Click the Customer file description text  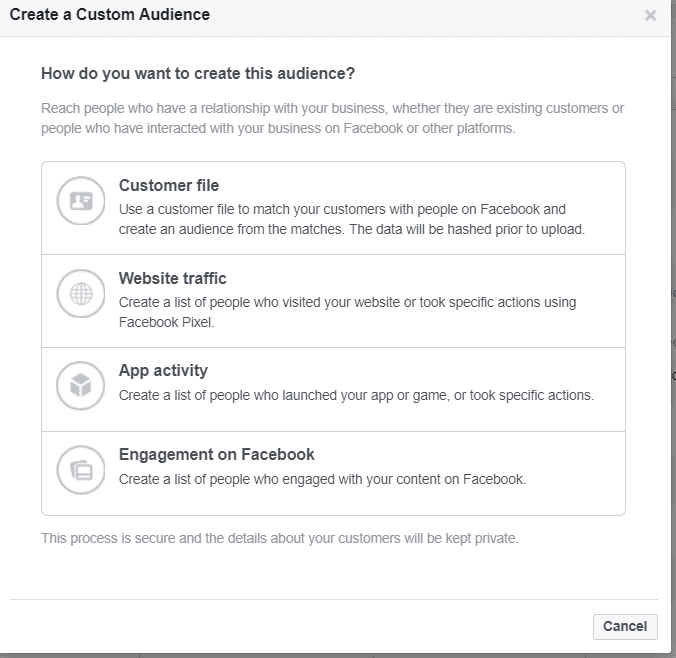tap(350, 219)
